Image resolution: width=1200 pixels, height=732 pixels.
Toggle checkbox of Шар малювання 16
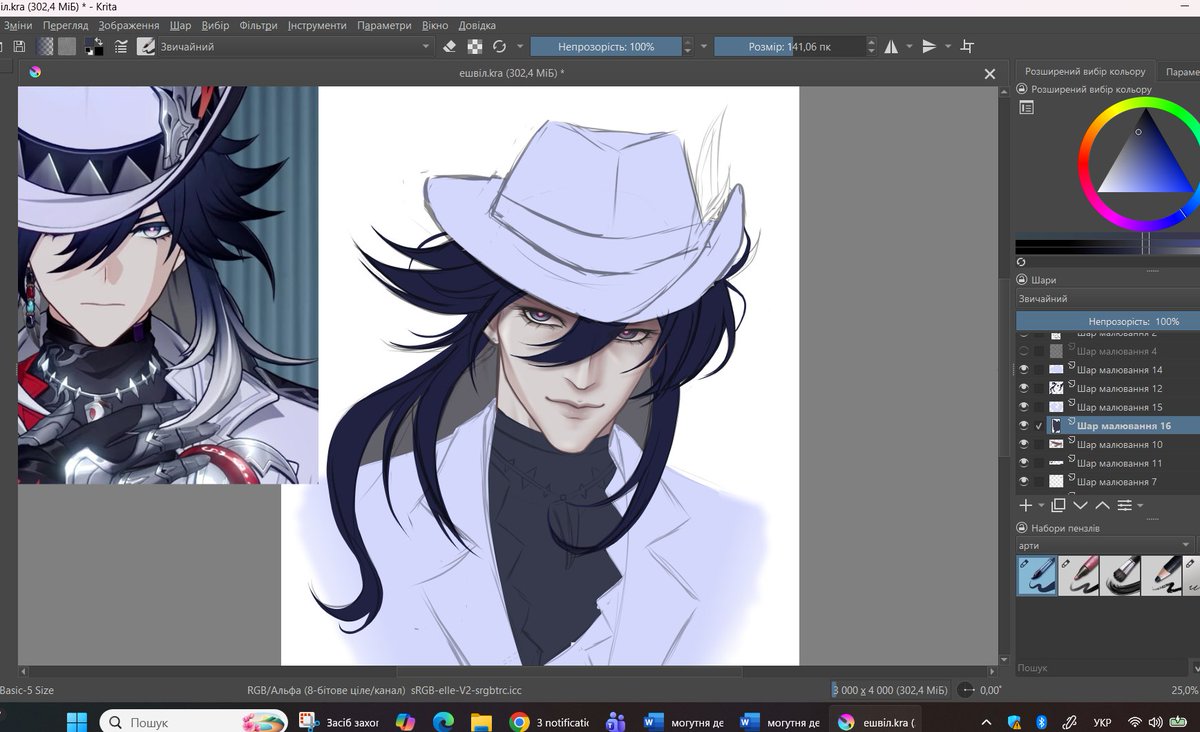pyautogui.click(x=1040, y=426)
